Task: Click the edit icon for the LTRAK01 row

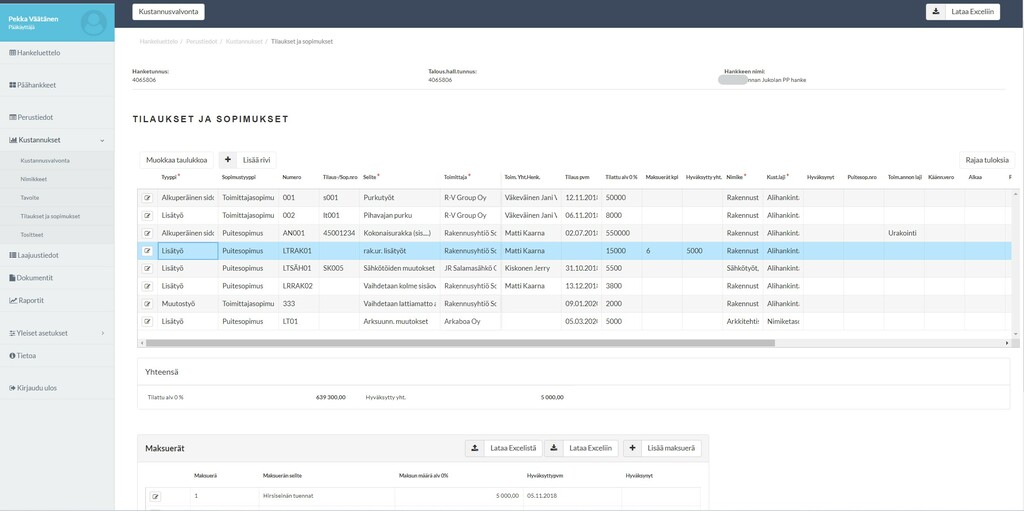Action: pos(147,251)
